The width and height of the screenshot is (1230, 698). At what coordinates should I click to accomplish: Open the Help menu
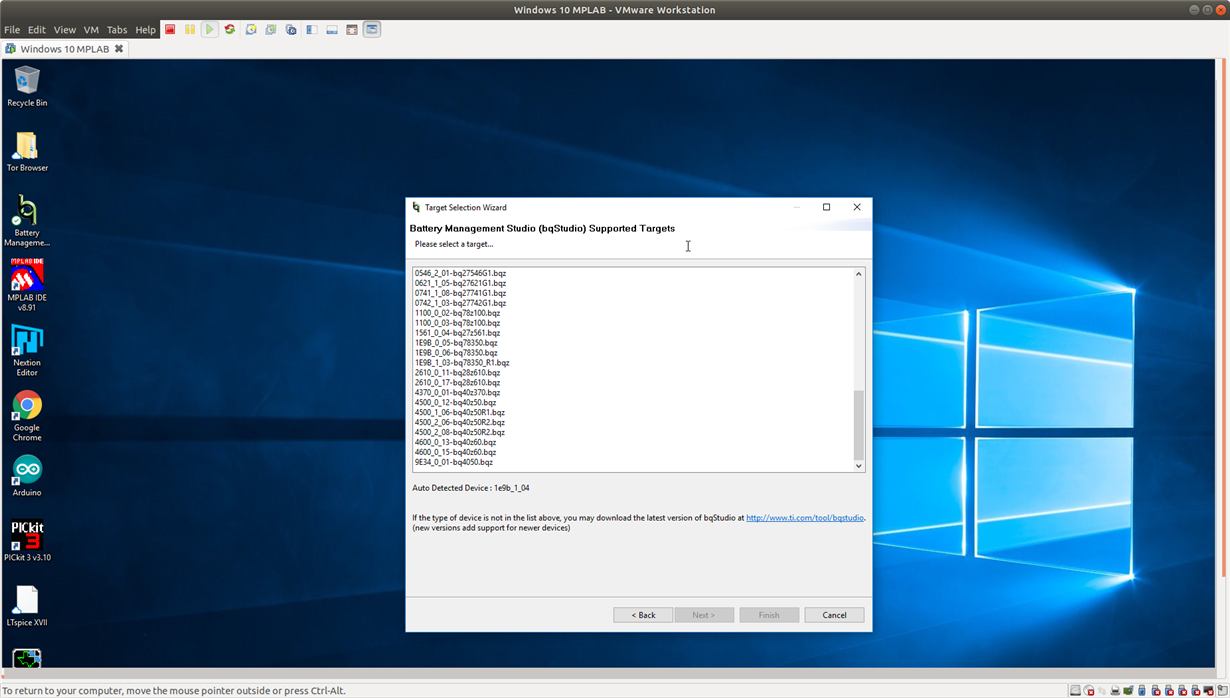point(145,29)
